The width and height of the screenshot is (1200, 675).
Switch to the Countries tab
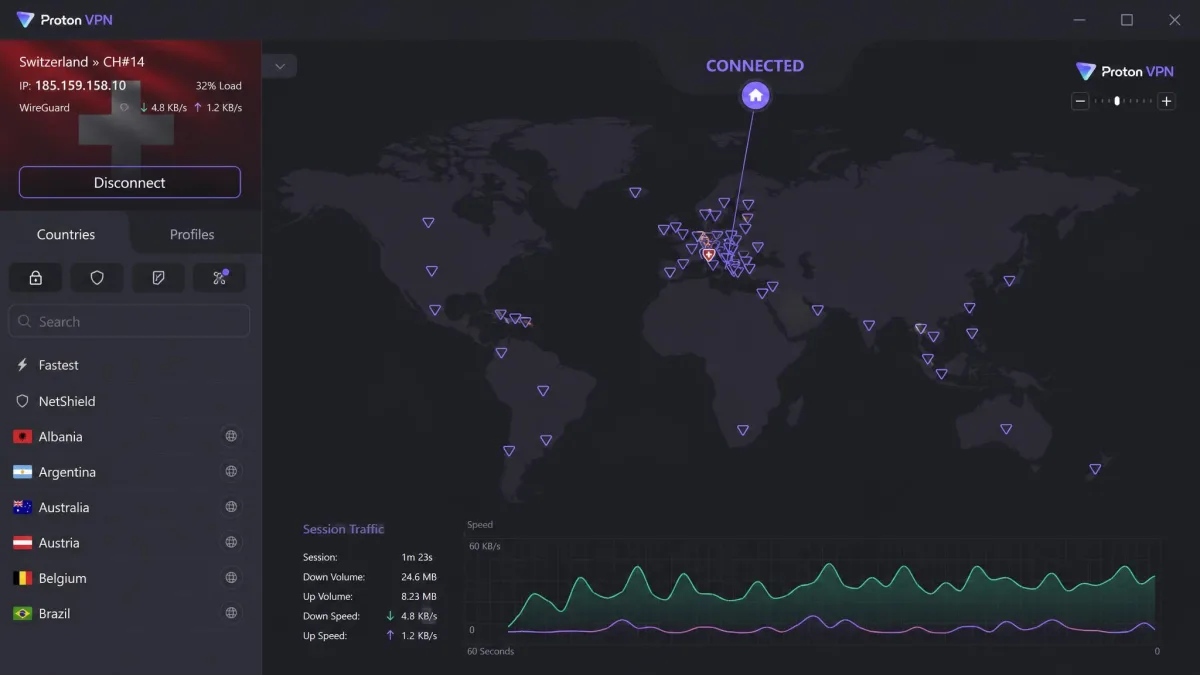[66, 234]
